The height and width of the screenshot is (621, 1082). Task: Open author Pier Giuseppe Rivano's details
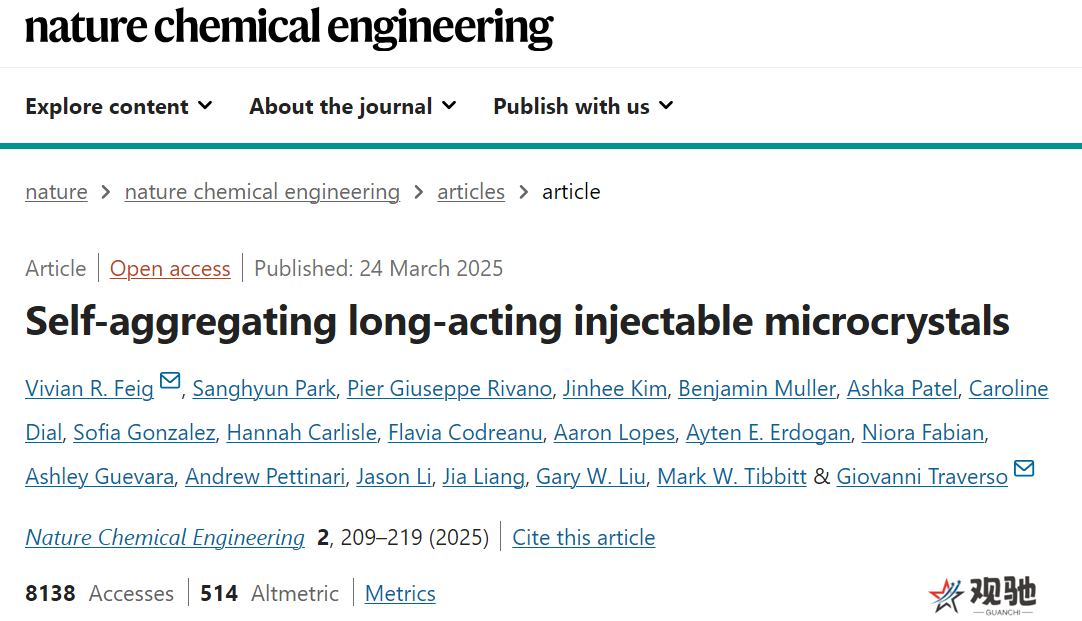[449, 388]
